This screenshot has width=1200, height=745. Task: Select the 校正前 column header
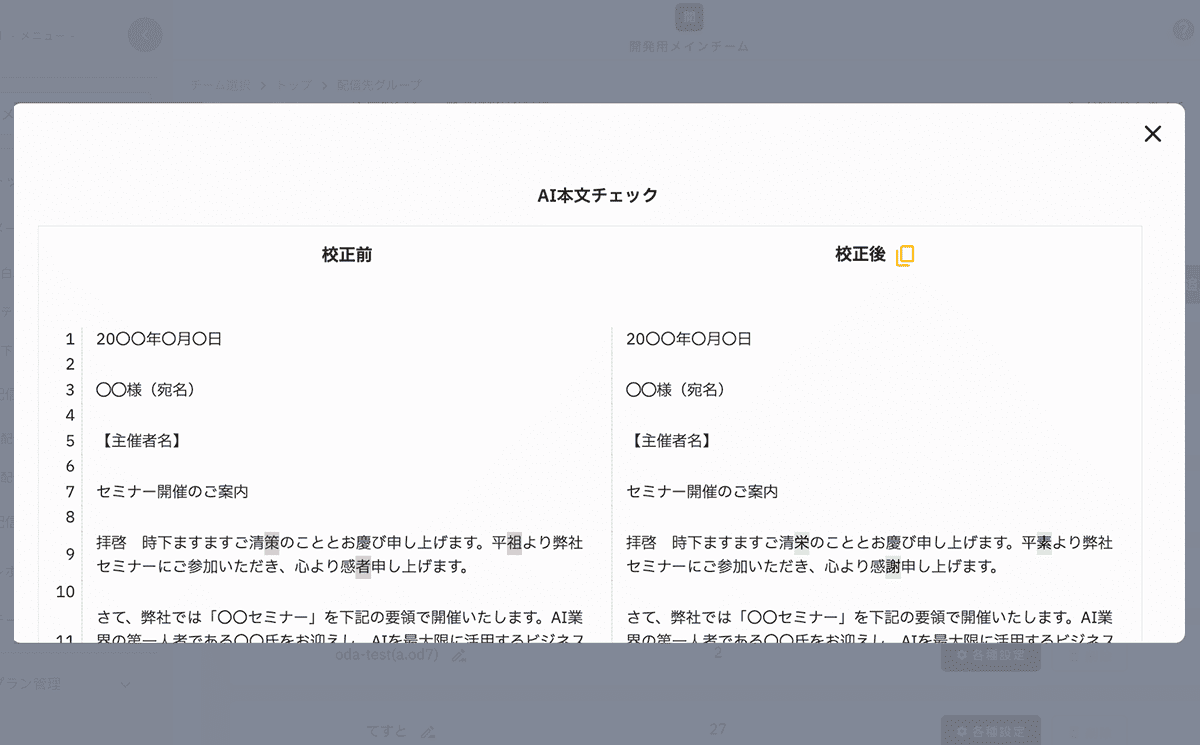click(x=345, y=255)
